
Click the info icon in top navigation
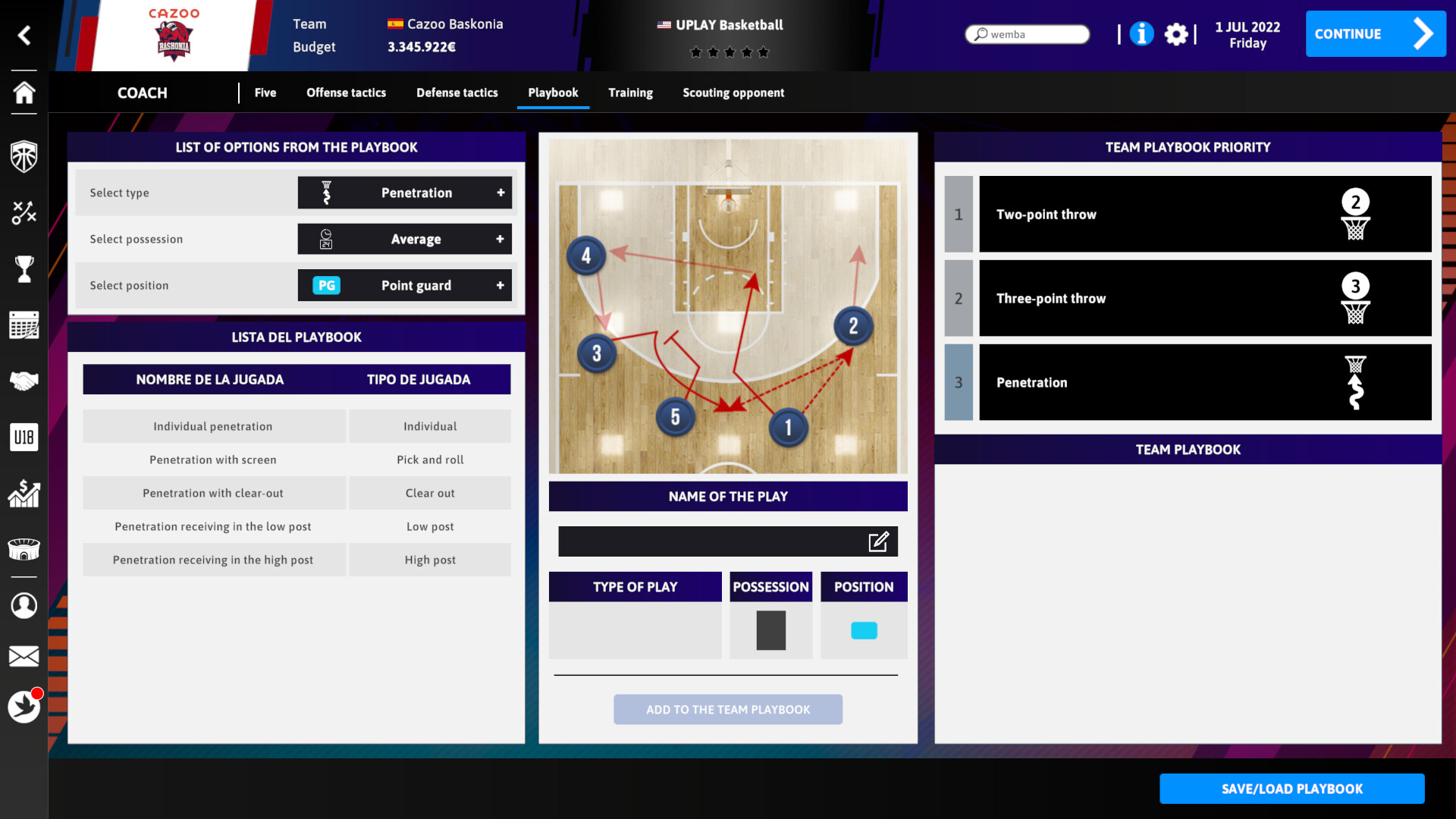[1141, 34]
